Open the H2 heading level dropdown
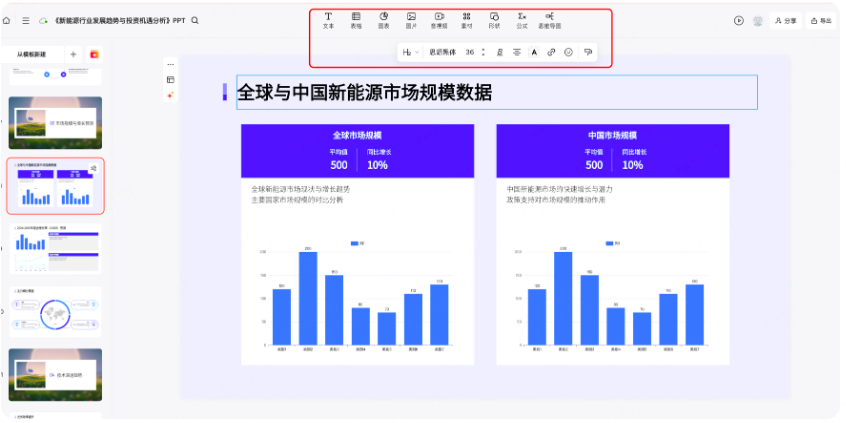This screenshot has width=846, height=423. [411, 52]
